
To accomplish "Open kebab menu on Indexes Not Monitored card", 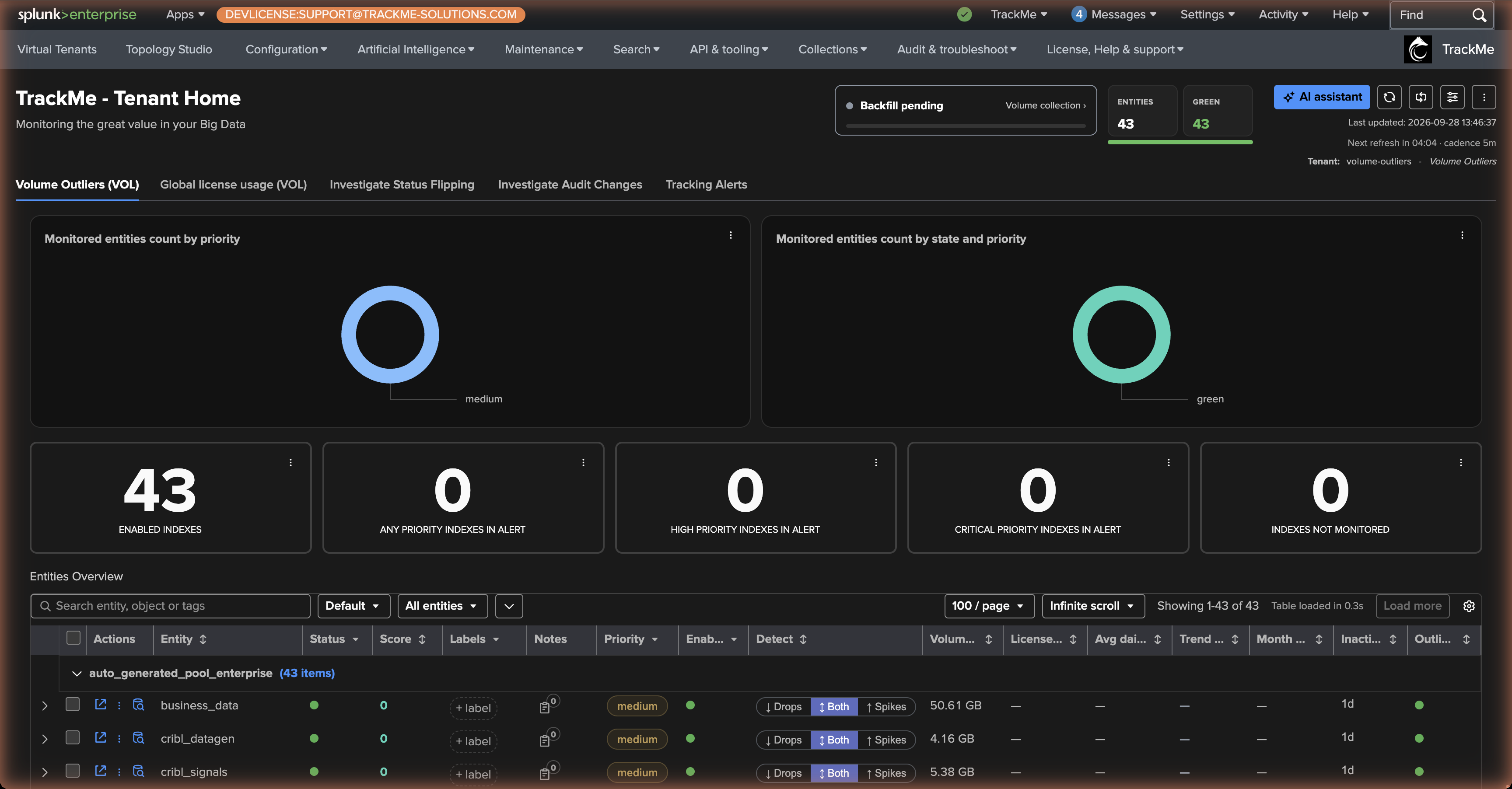I will [1461, 463].
